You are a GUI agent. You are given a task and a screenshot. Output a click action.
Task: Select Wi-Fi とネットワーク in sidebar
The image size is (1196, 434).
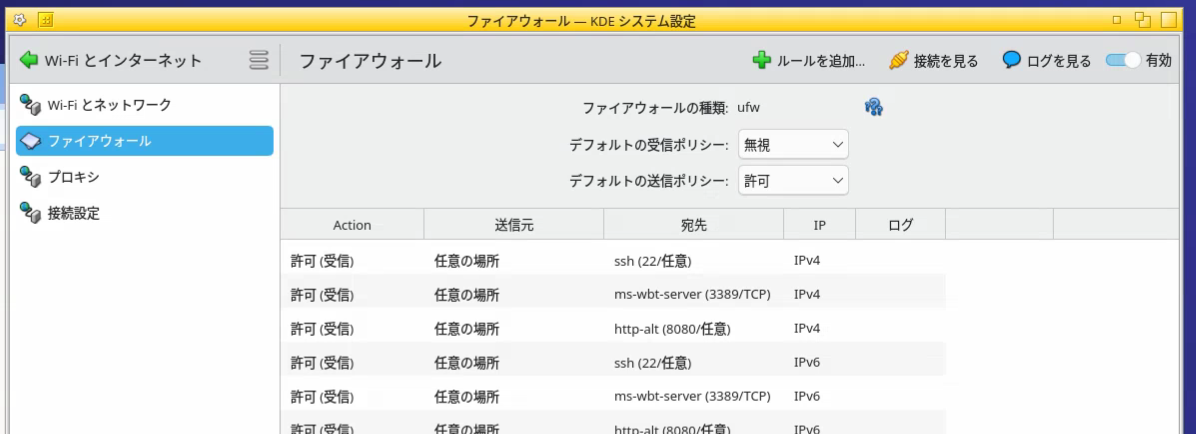click(110, 105)
